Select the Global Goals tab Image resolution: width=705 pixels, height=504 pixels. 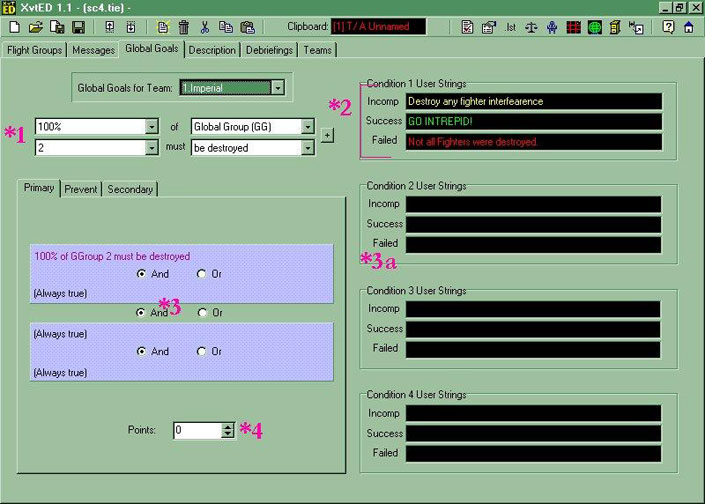coord(152,49)
